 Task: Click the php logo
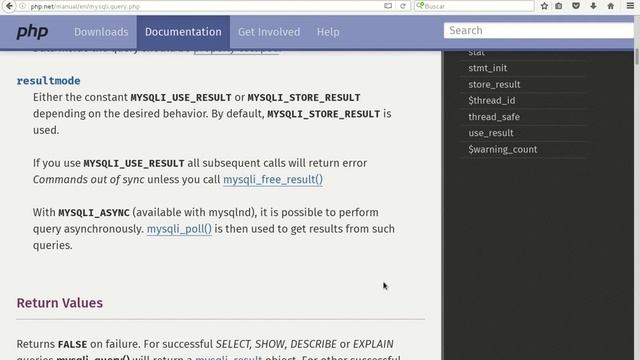pos(32,32)
